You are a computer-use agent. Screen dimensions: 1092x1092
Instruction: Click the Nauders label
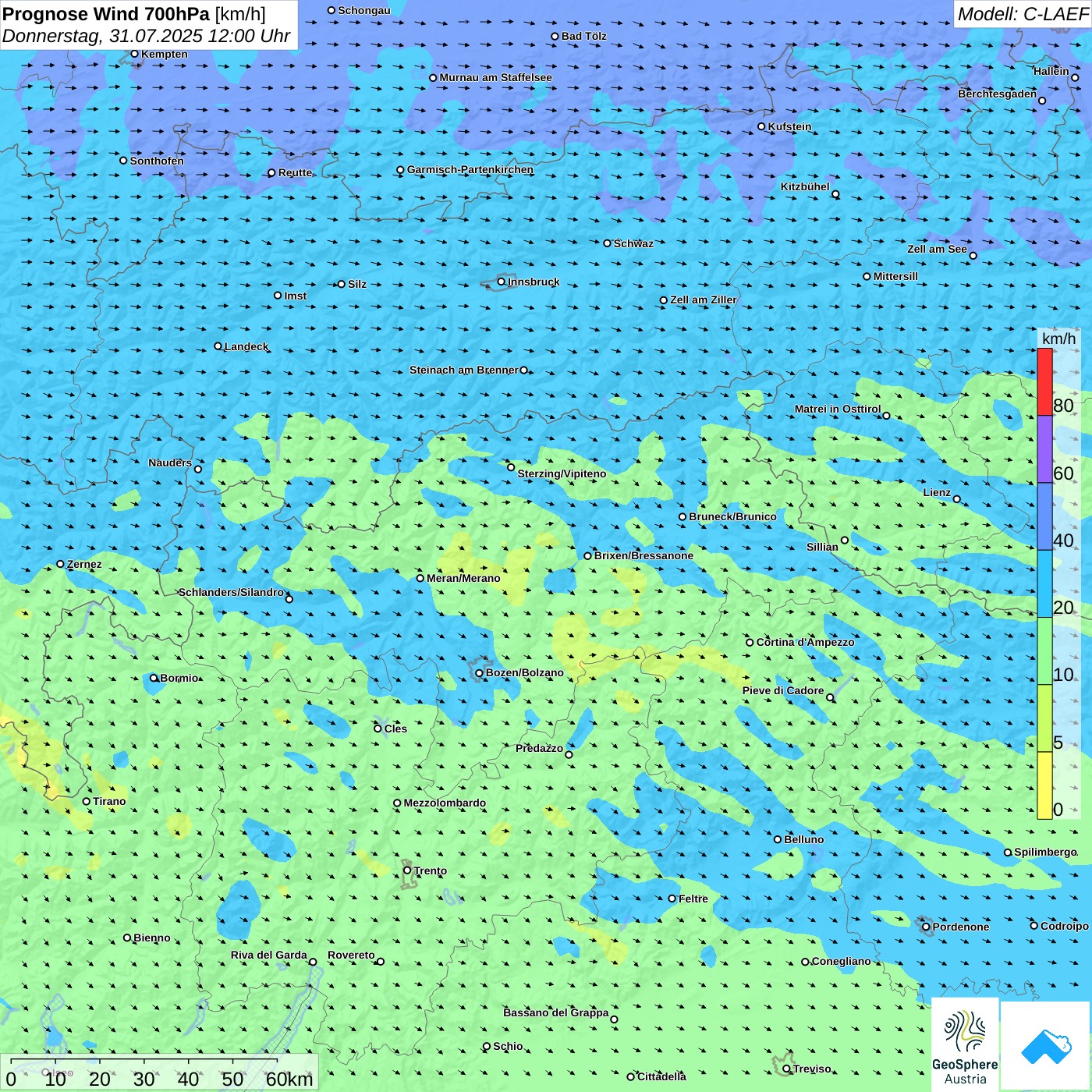(x=170, y=463)
